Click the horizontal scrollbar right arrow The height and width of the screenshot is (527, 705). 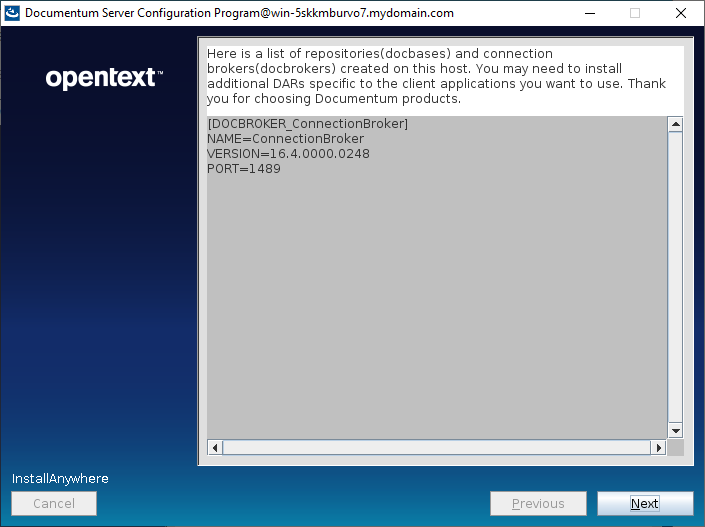(659, 447)
